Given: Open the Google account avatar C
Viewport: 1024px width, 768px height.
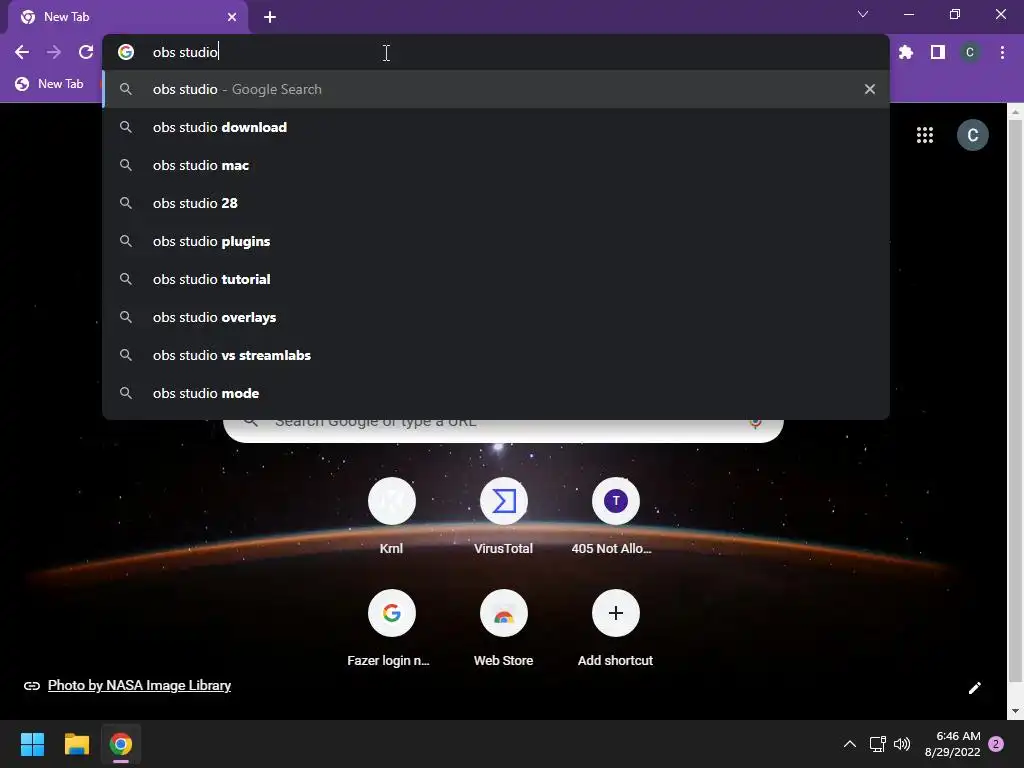Looking at the screenshot, I should (x=972, y=135).
